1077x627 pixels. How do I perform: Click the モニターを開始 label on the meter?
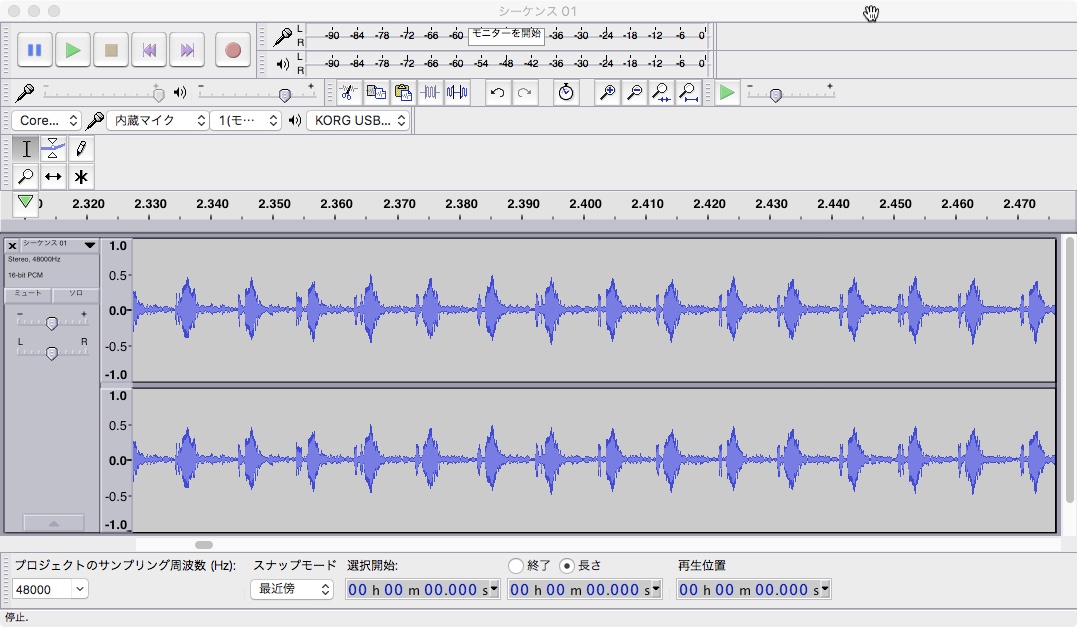(x=506, y=34)
